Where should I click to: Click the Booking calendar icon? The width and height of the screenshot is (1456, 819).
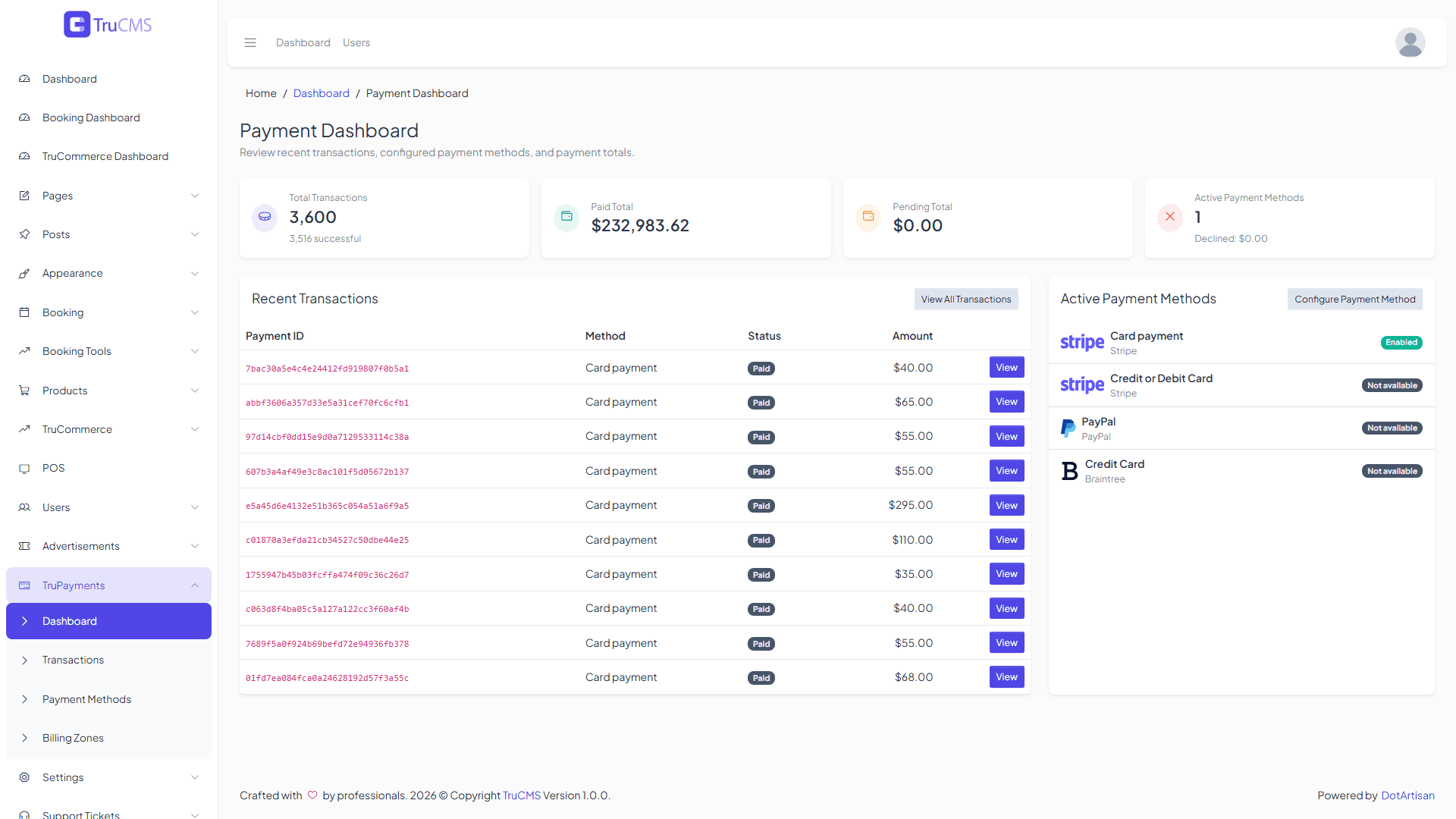pyautogui.click(x=24, y=312)
